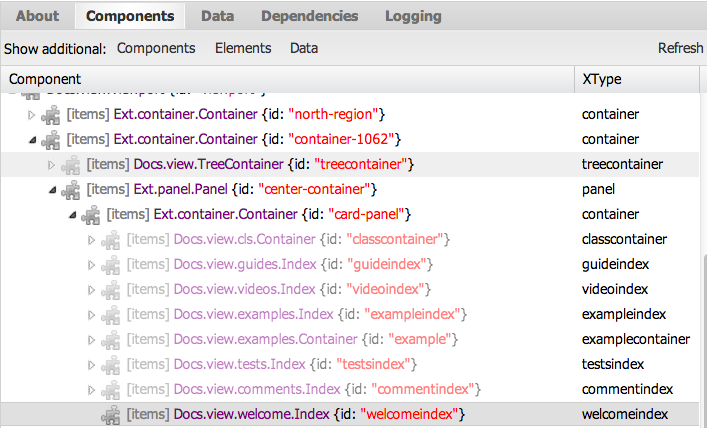Click the component icon of videoindex row
Image resolution: width=707 pixels, height=428 pixels.
[111, 290]
